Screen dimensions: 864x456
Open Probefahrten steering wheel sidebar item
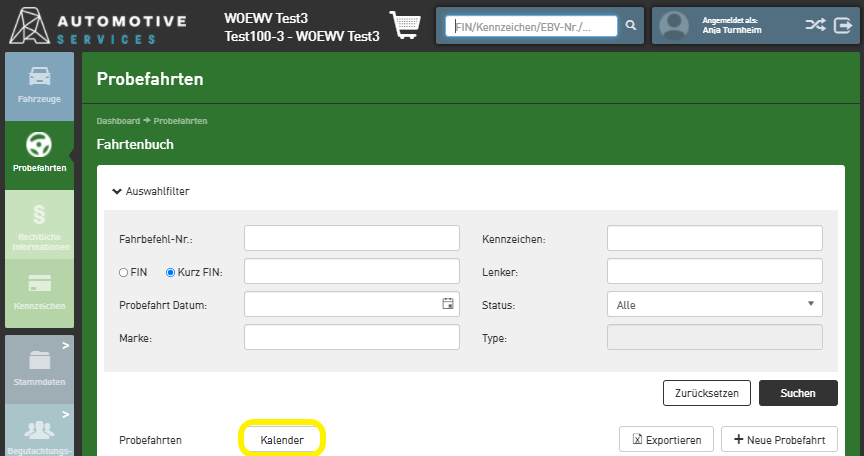(38, 152)
